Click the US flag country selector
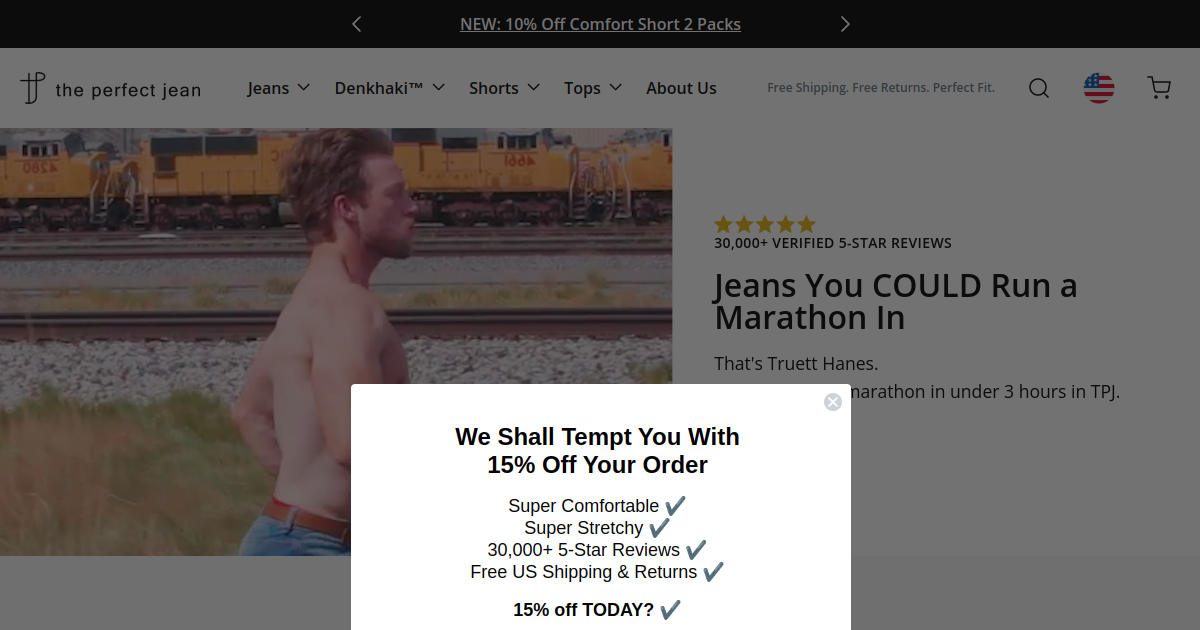 [x=1099, y=88]
